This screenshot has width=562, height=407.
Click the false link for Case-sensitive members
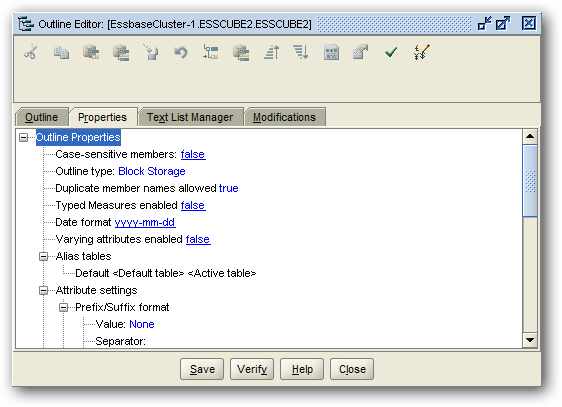click(x=193, y=154)
